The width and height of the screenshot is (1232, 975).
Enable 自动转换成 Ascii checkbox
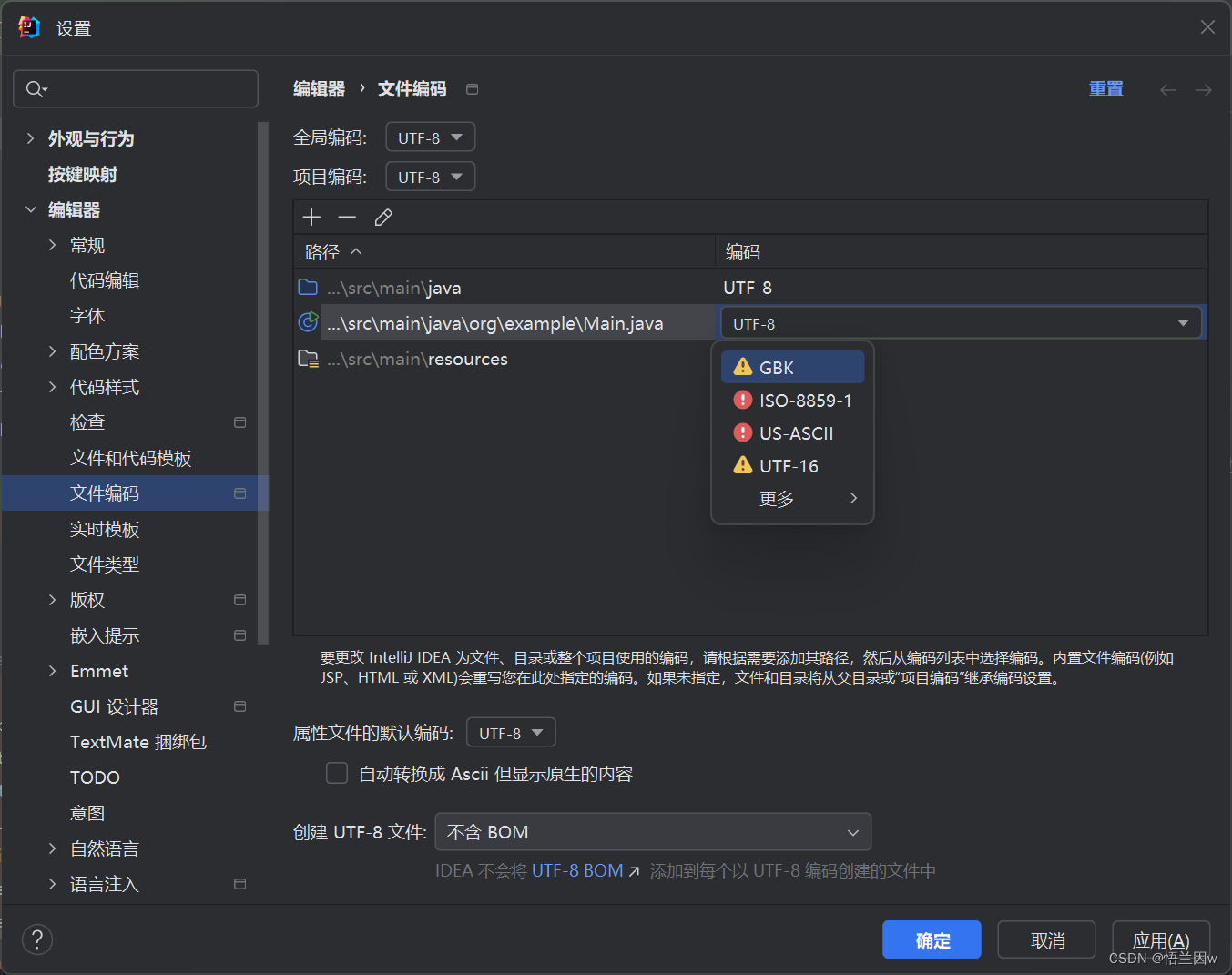pos(337,773)
